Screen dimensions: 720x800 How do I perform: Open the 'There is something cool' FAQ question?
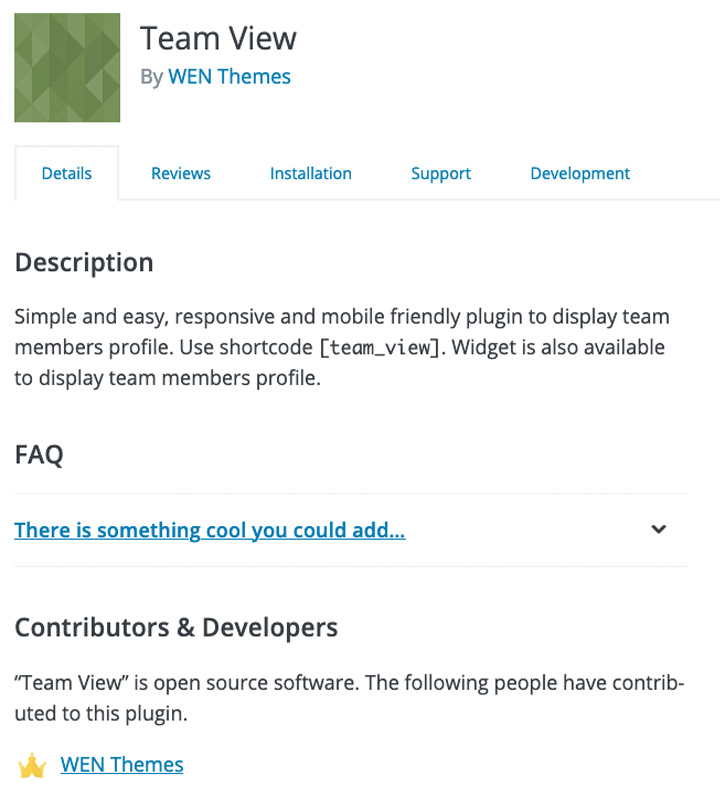point(210,530)
